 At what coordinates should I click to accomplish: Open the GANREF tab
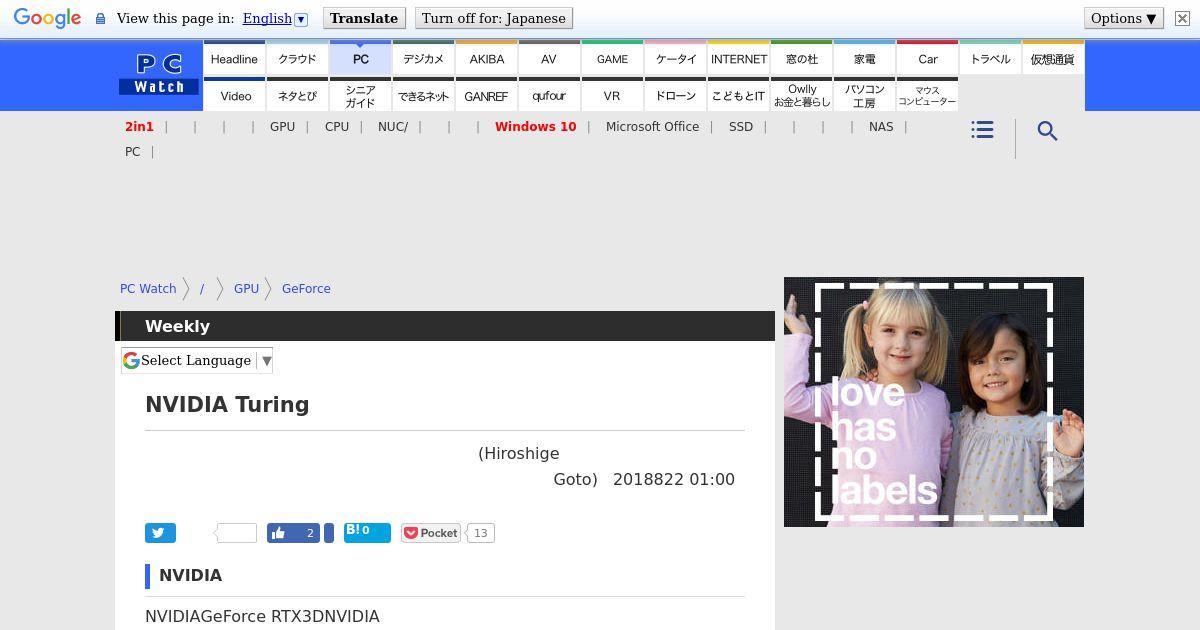click(x=486, y=95)
